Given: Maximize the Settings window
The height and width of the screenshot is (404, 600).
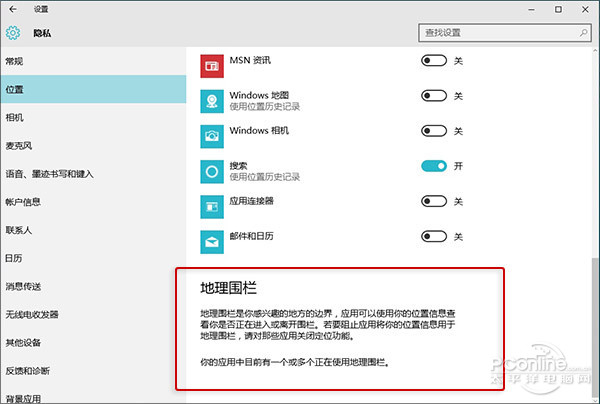Looking at the screenshot, I should pos(558,9).
